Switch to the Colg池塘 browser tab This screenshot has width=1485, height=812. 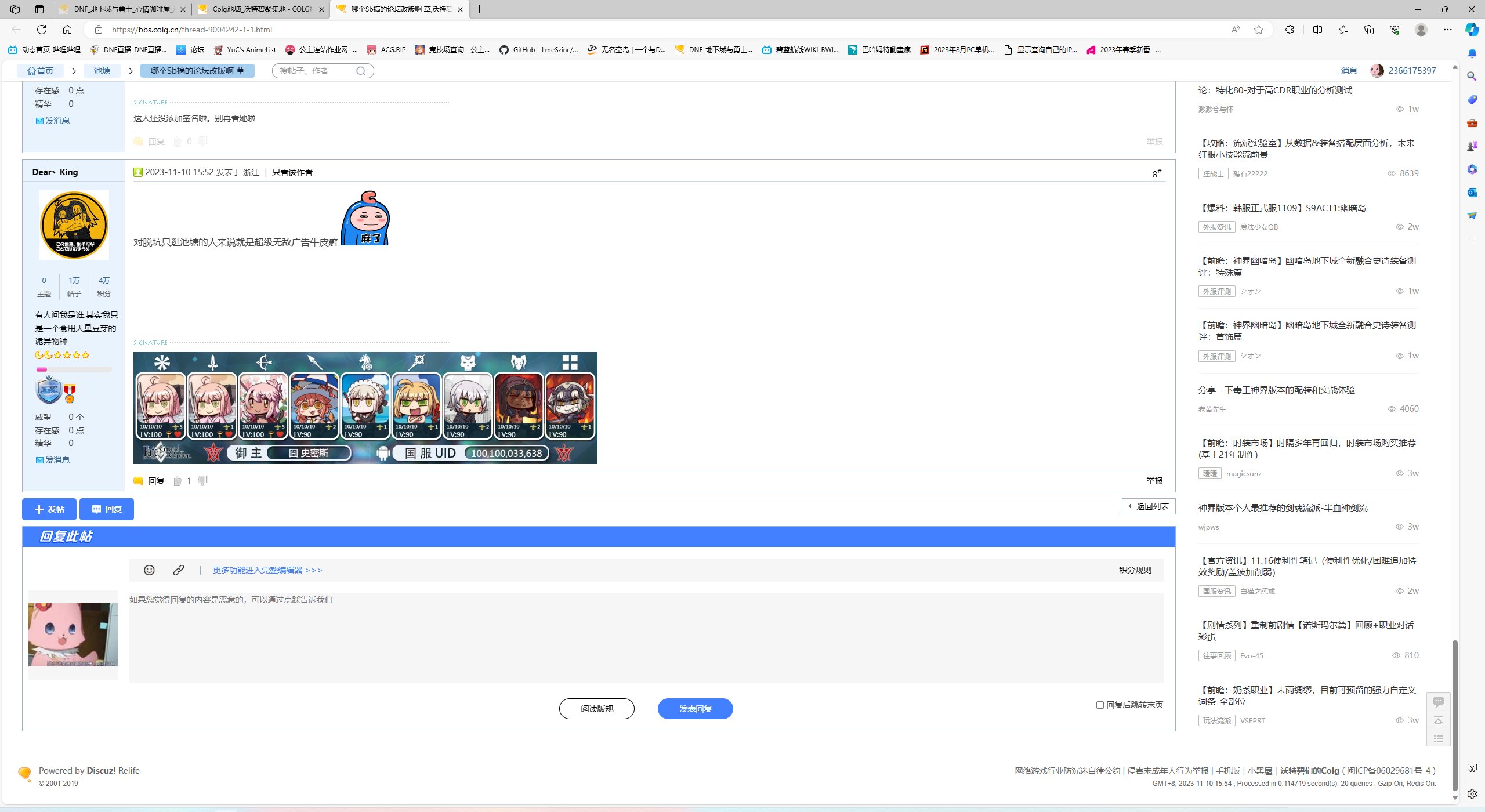tap(261, 9)
